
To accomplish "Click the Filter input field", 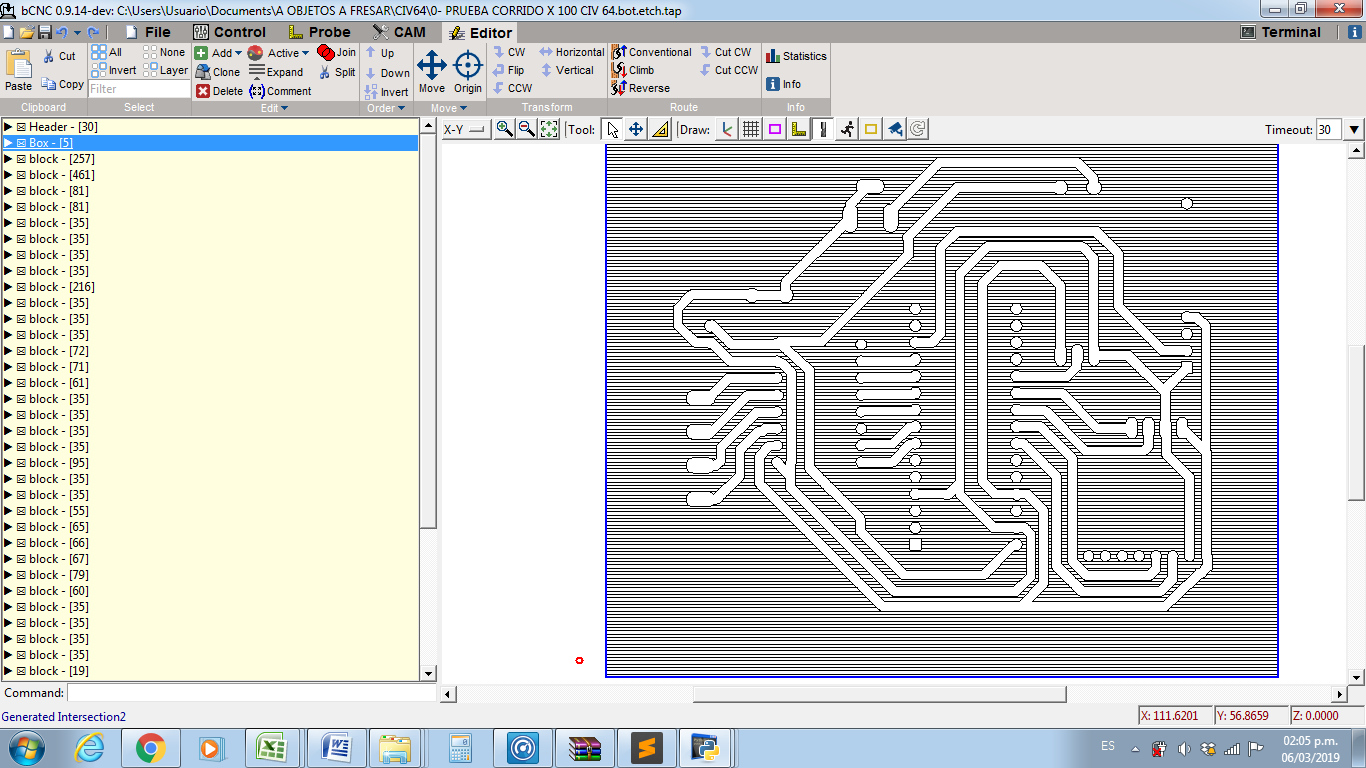I will (x=139, y=89).
